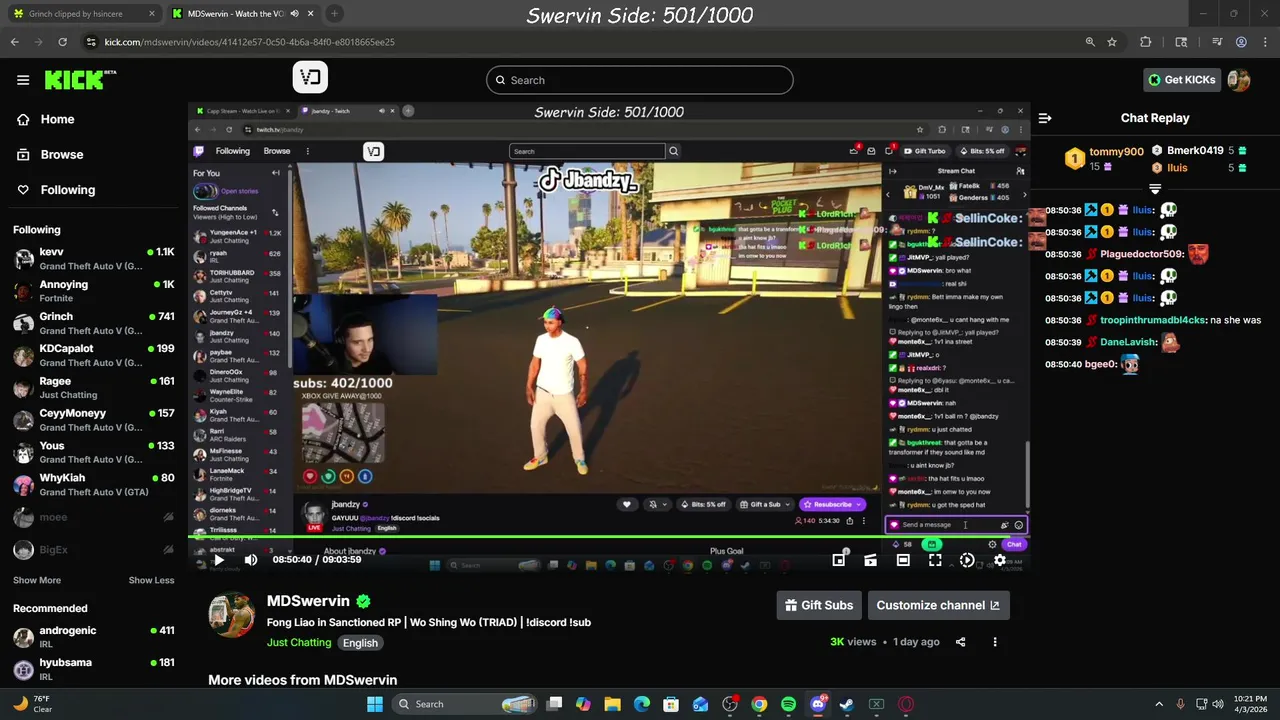The height and width of the screenshot is (720, 1280).
Task: Bookmark this page with the star
Action: (x=1112, y=42)
